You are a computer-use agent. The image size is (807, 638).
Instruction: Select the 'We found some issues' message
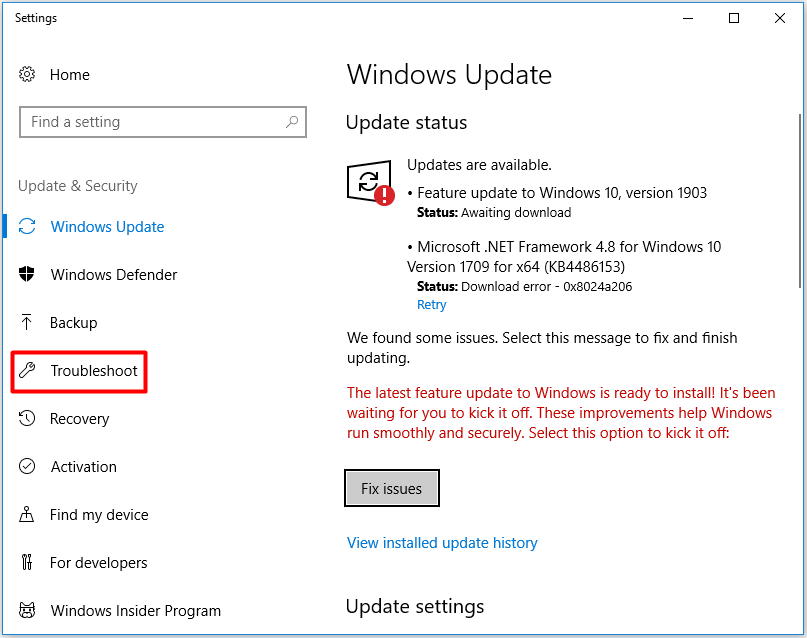tap(542, 348)
